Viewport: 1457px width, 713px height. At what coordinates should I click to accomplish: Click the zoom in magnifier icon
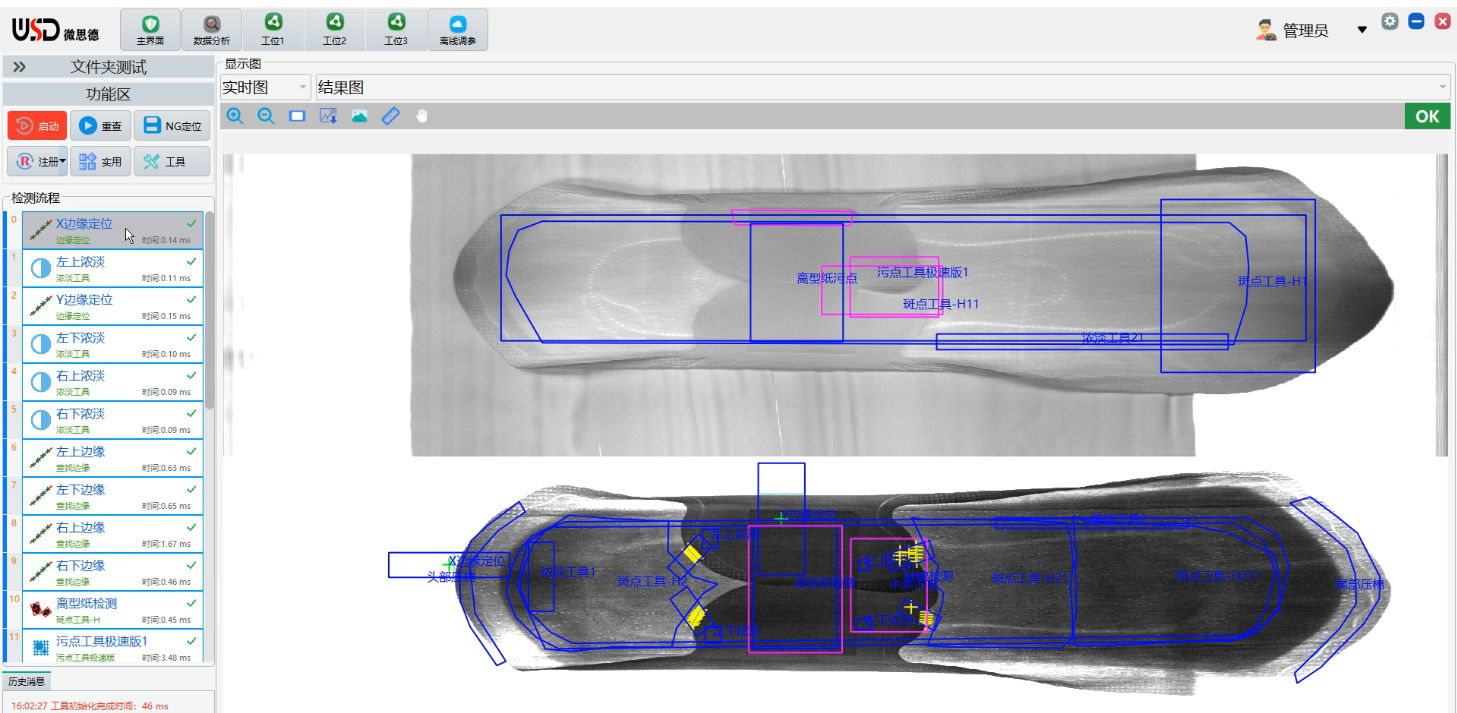pyautogui.click(x=235, y=116)
